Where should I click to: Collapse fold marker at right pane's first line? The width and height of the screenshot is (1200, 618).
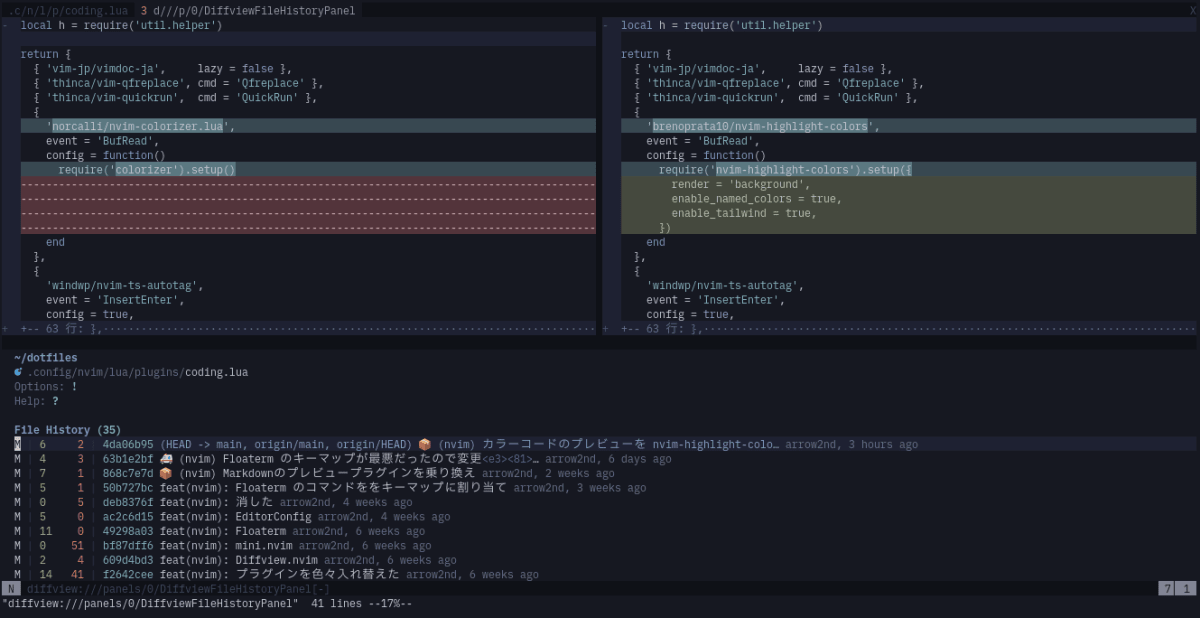[605, 25]
